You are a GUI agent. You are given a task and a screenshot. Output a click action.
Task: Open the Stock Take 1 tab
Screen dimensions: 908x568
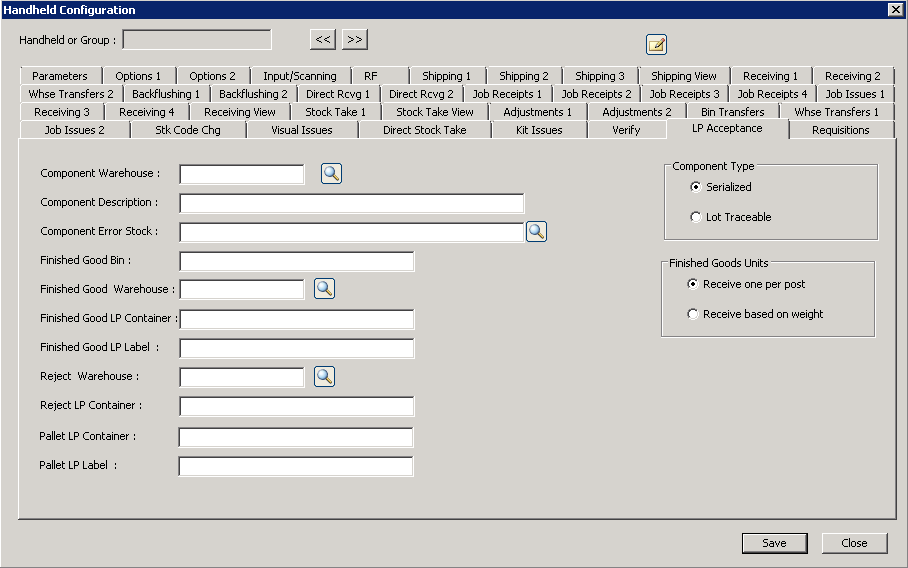[x=335, y=112]
